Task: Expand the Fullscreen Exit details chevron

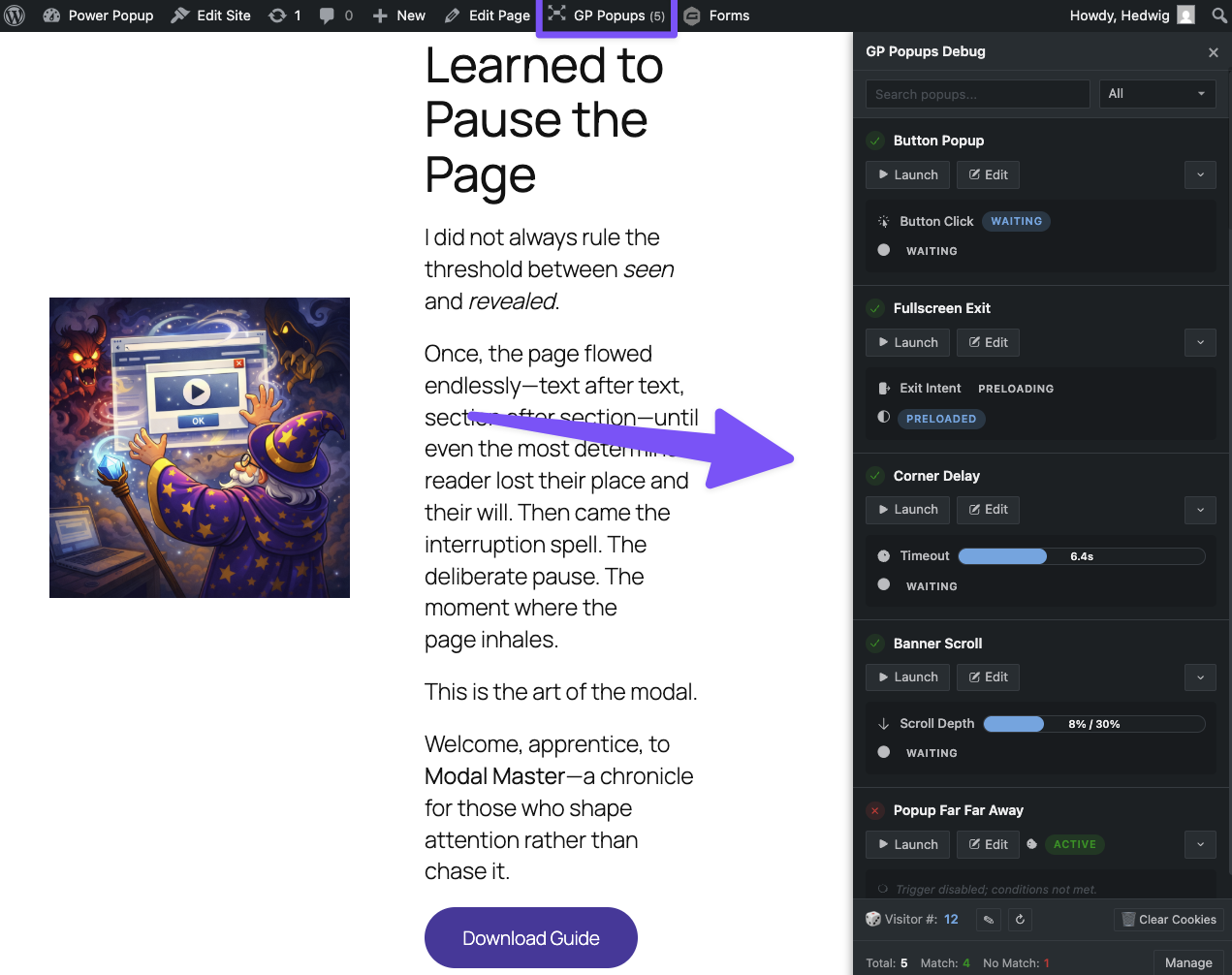Action: click(x=1200, y=342)
